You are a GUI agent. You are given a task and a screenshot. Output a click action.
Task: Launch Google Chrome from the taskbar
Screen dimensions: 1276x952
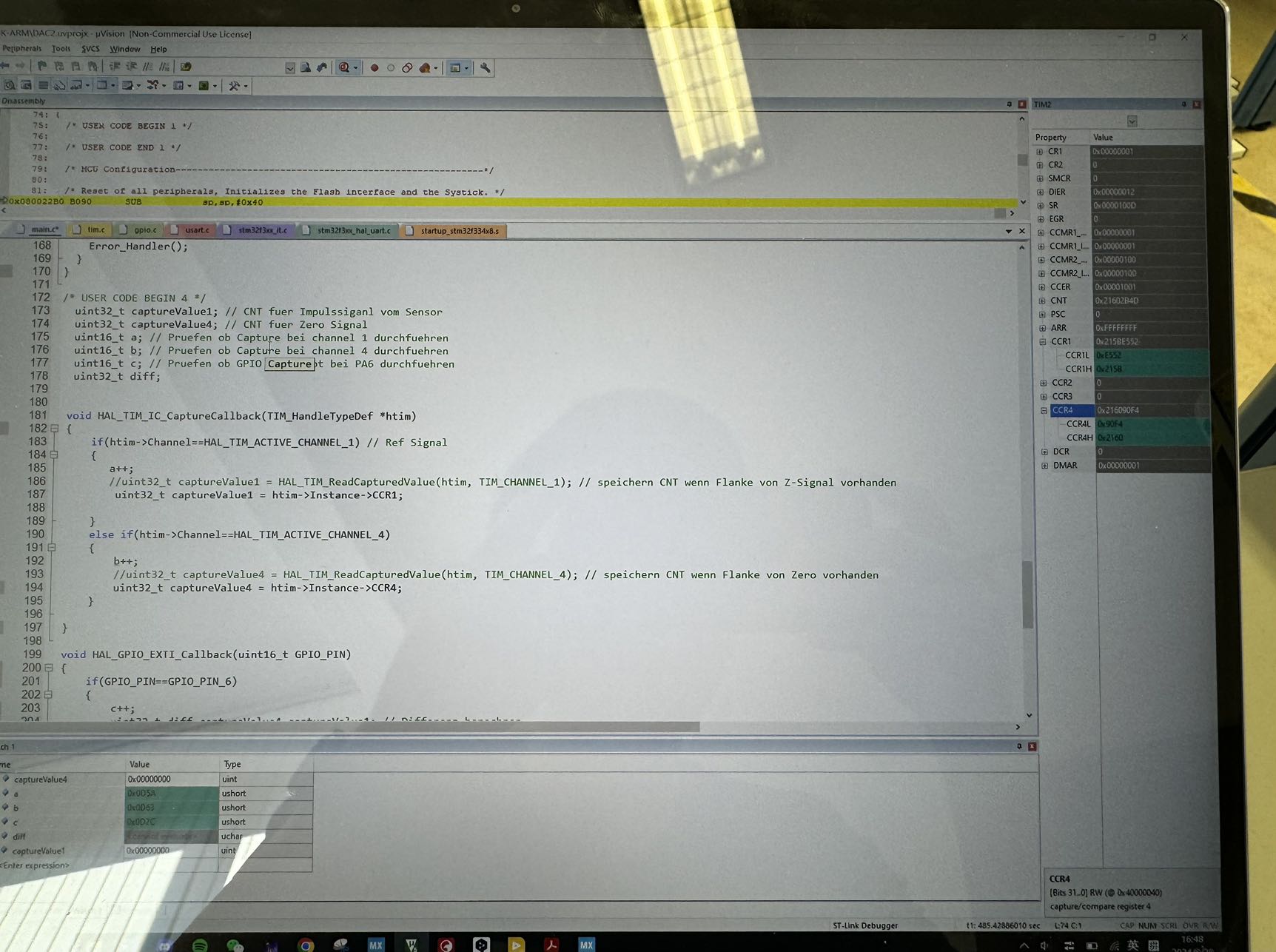[306, 945]
